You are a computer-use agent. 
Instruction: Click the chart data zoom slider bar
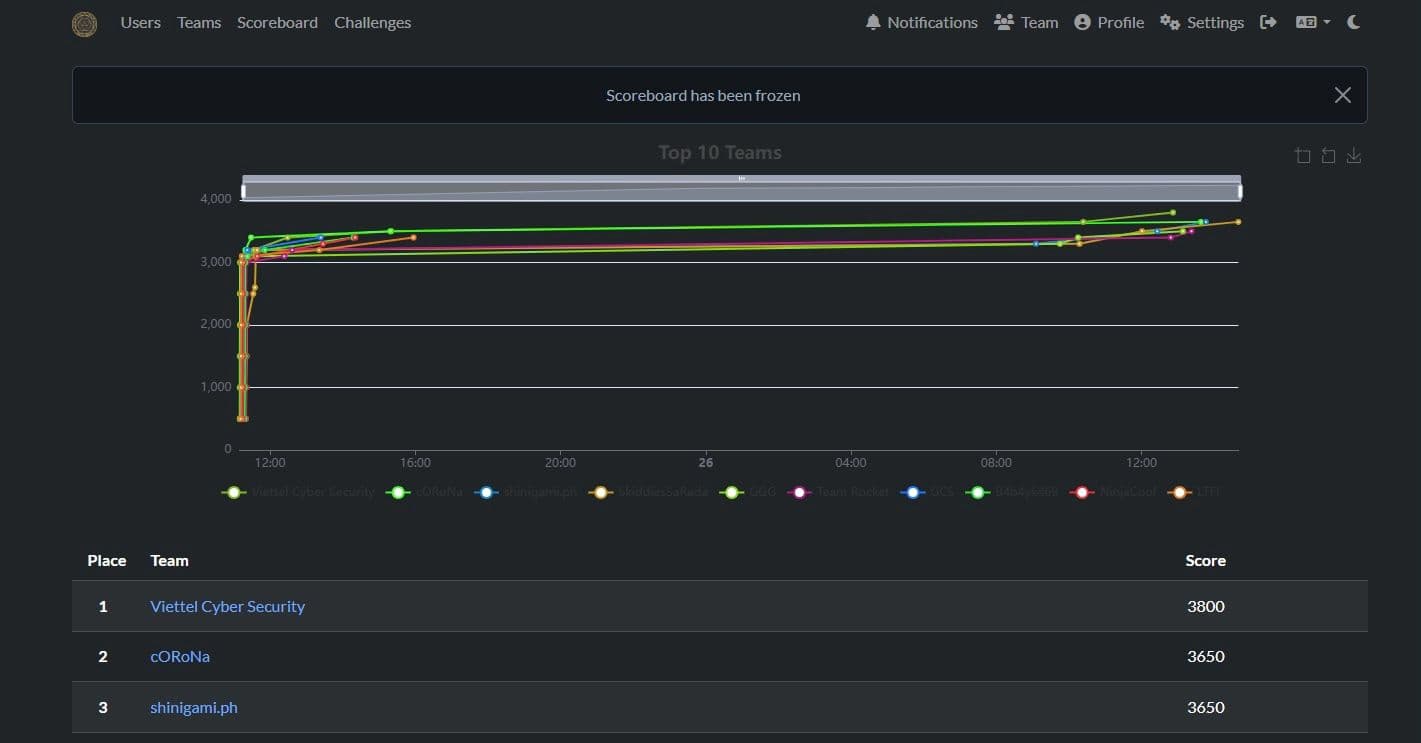[x=741, y=189]
